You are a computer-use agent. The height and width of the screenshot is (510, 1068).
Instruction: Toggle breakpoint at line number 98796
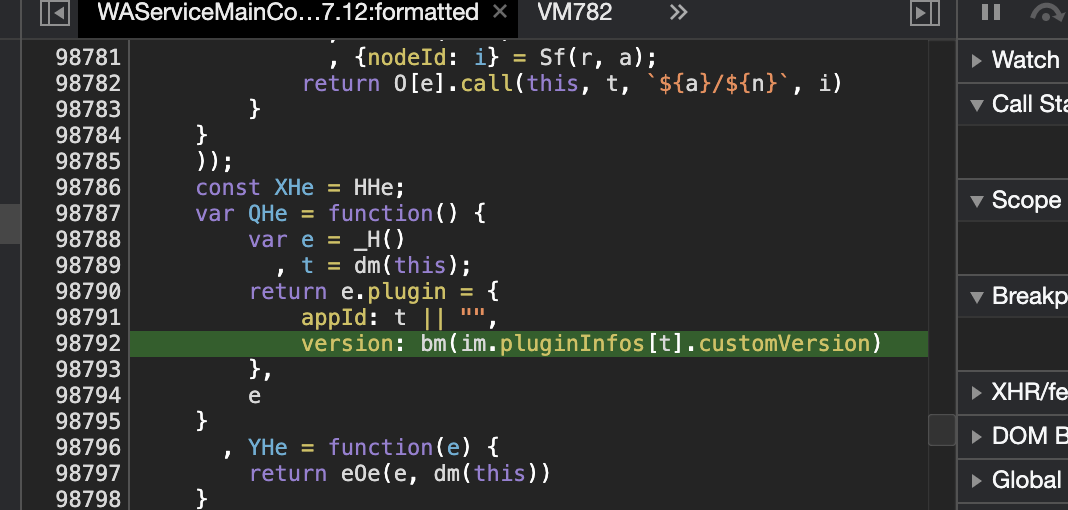click(x=88, y=447)
